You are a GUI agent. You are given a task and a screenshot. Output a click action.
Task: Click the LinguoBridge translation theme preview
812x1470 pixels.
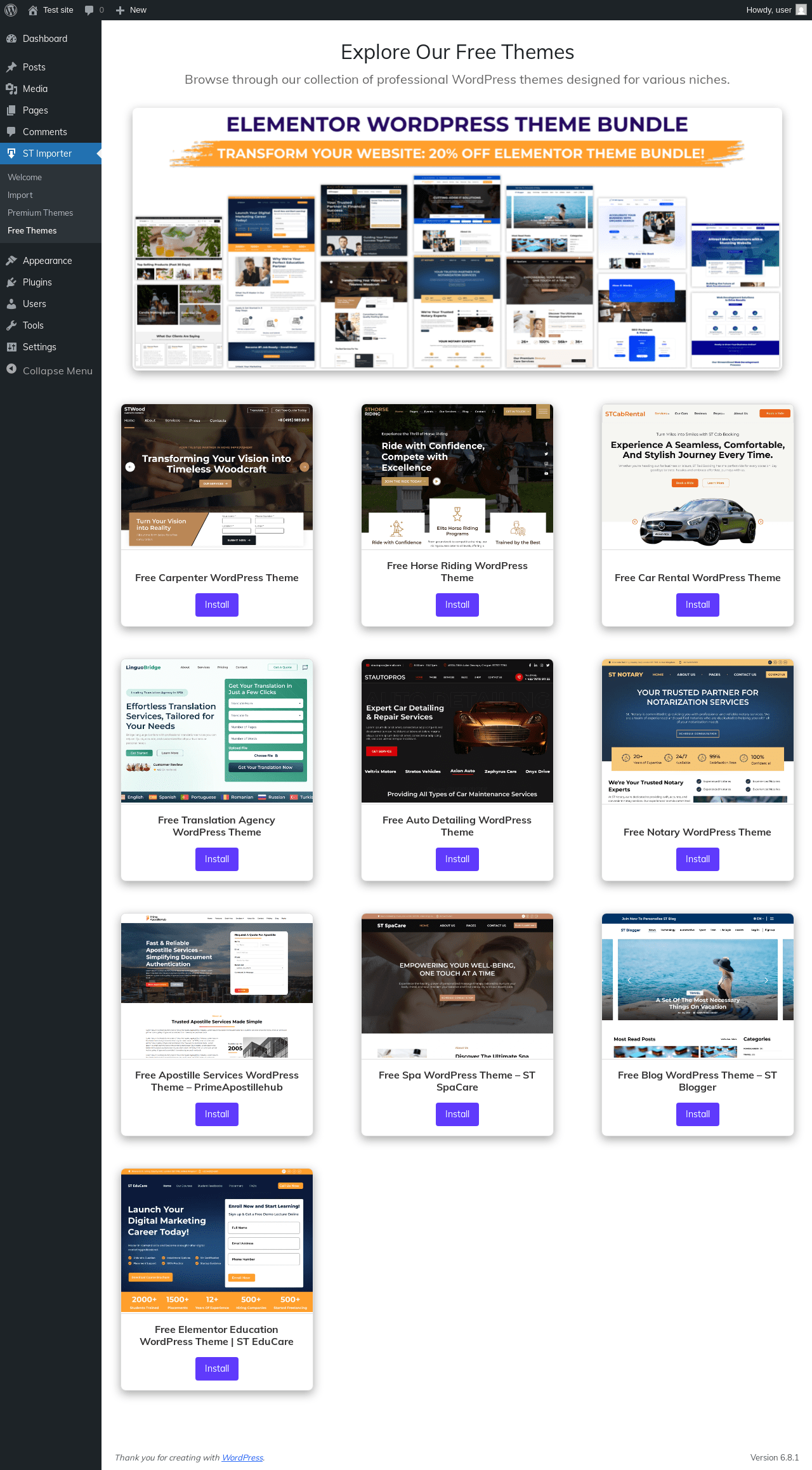point(217,732)
